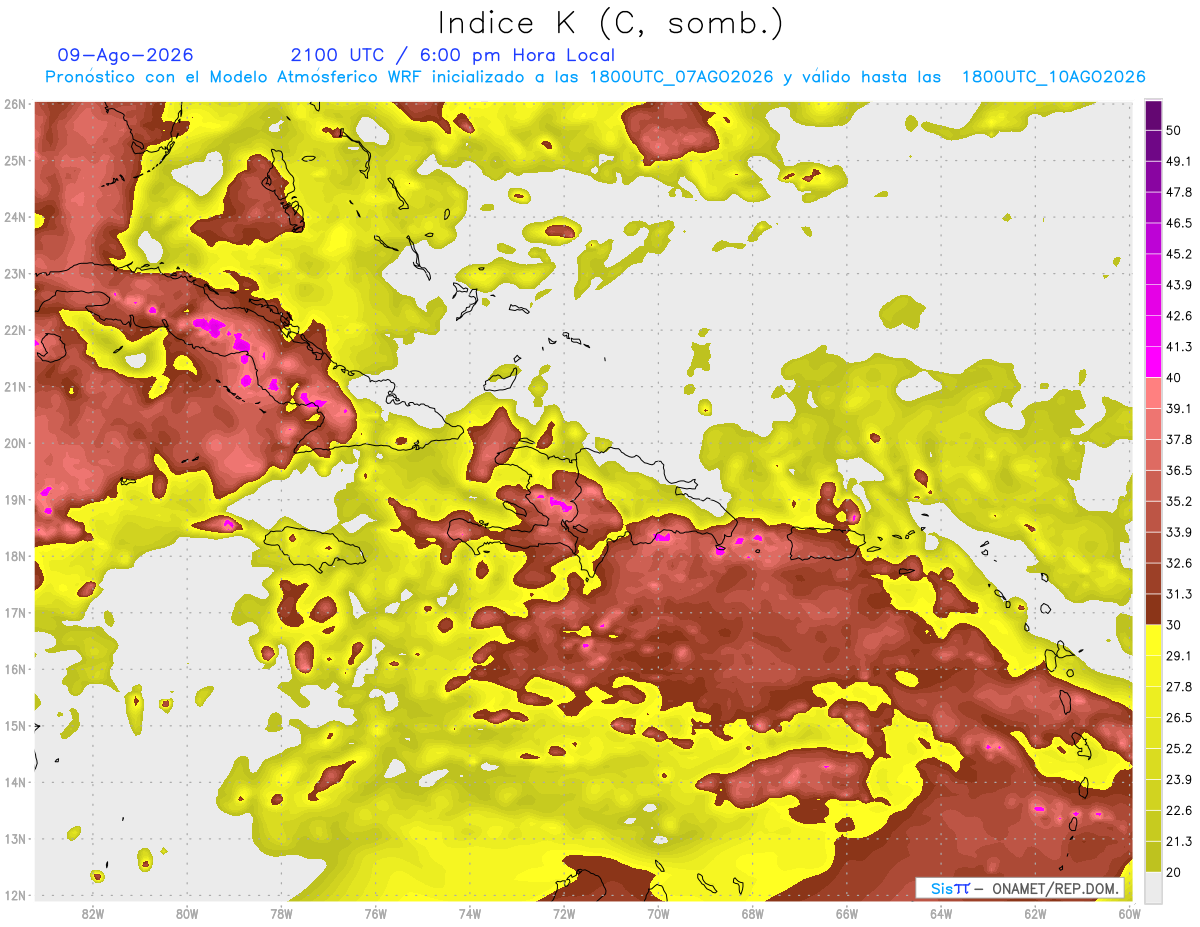Click the '50' colour scale label
1200x927 pixels.
click(1175, 129)
